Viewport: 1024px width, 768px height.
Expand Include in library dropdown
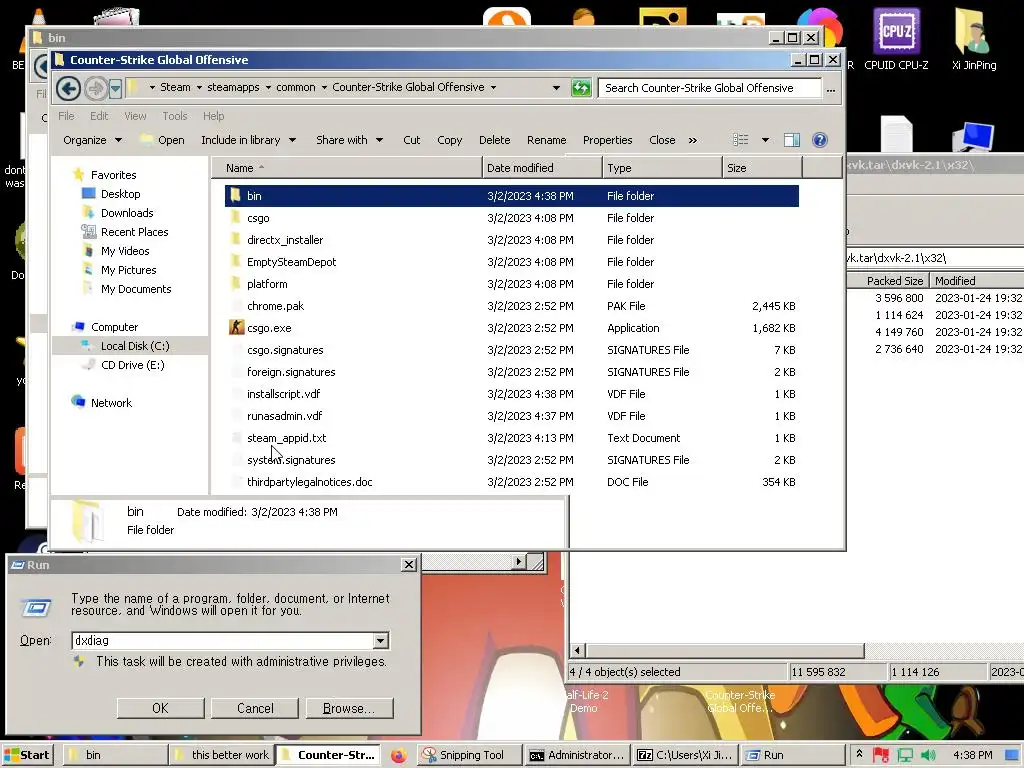click(x=248, y=140)
